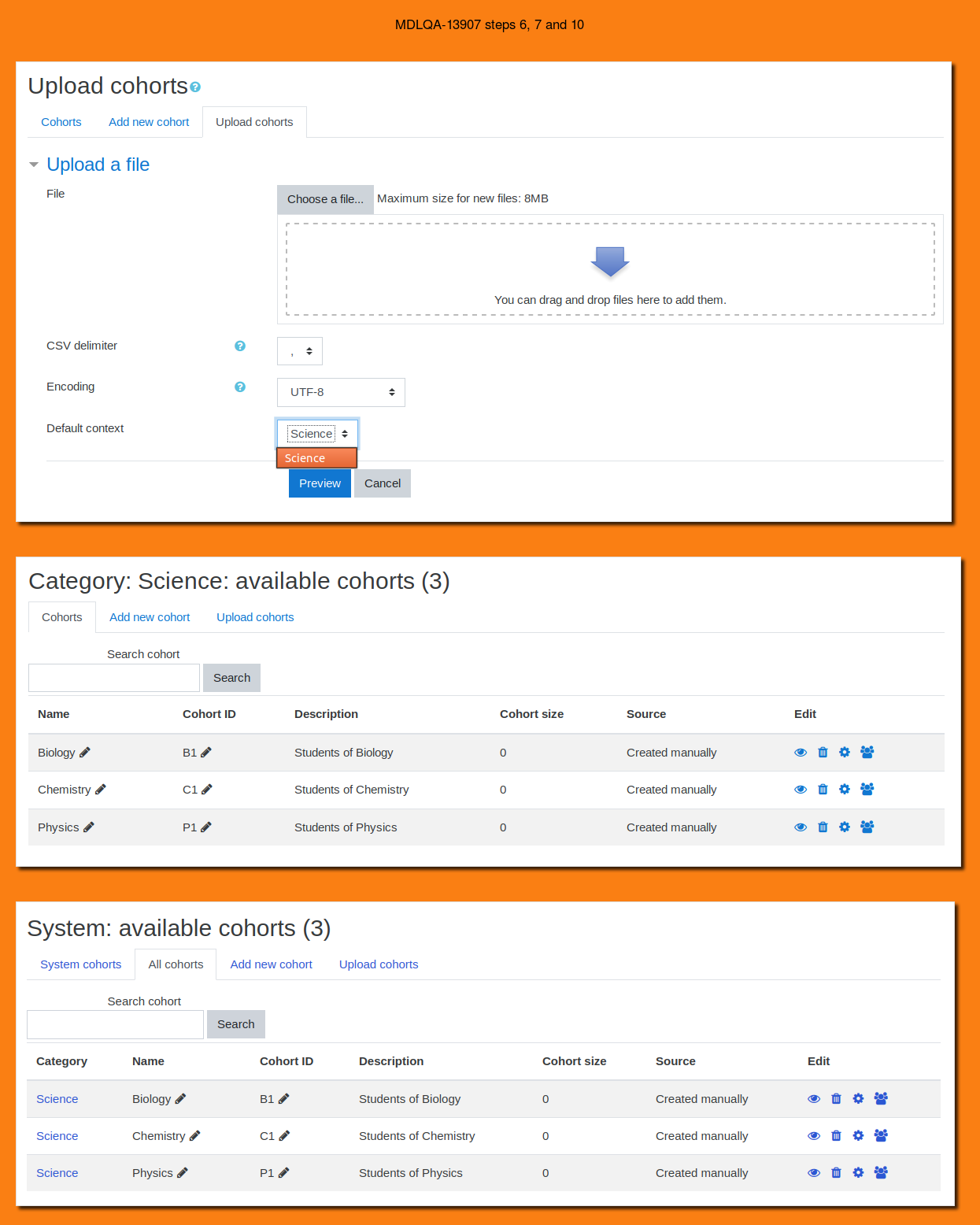Select Science option in context list
The width and height of the screenshot is (980, 1225).
tap(316, 458)
